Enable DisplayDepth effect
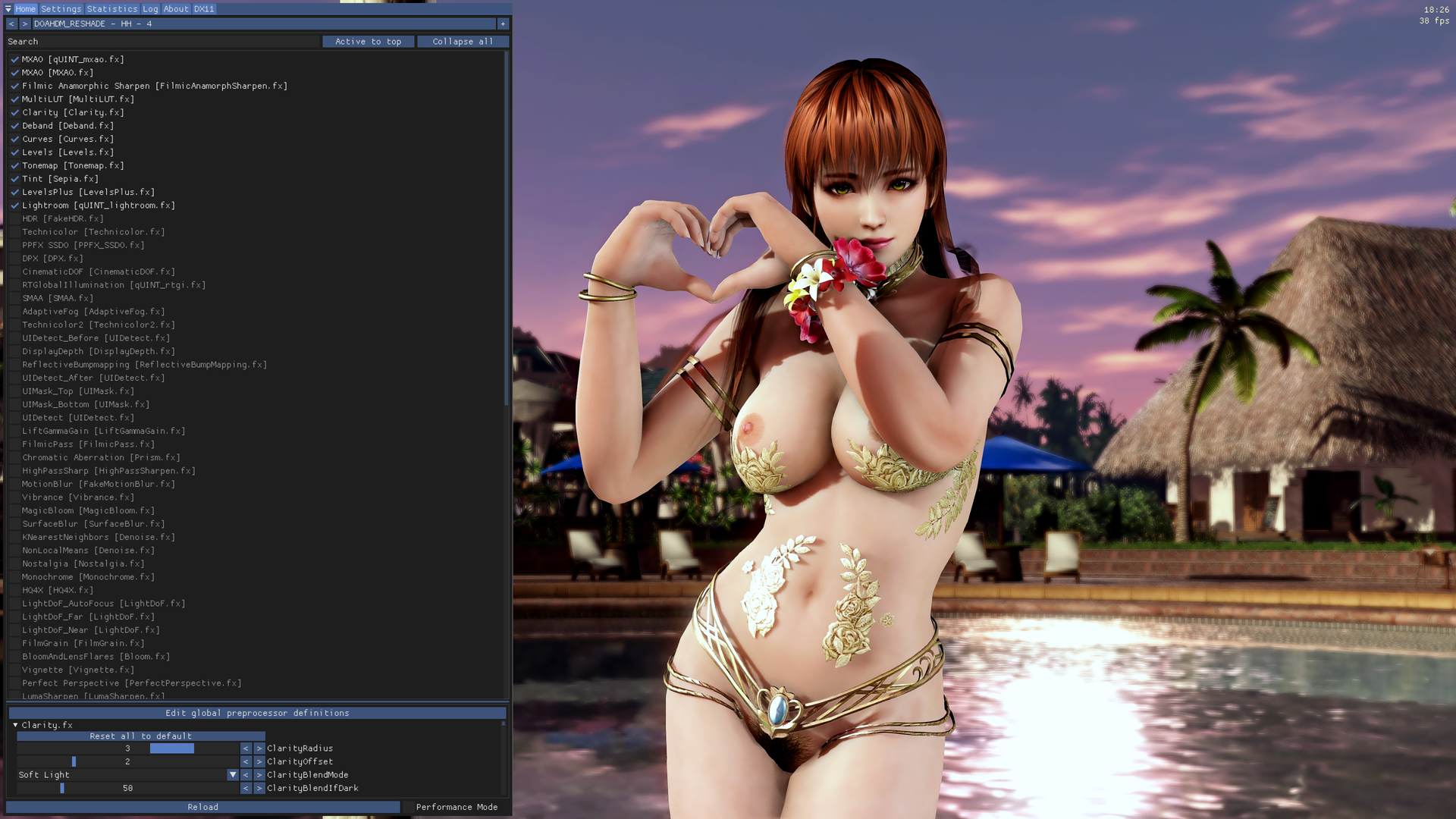Screen dimensions: 1456x819 click(x=14, y=352)
